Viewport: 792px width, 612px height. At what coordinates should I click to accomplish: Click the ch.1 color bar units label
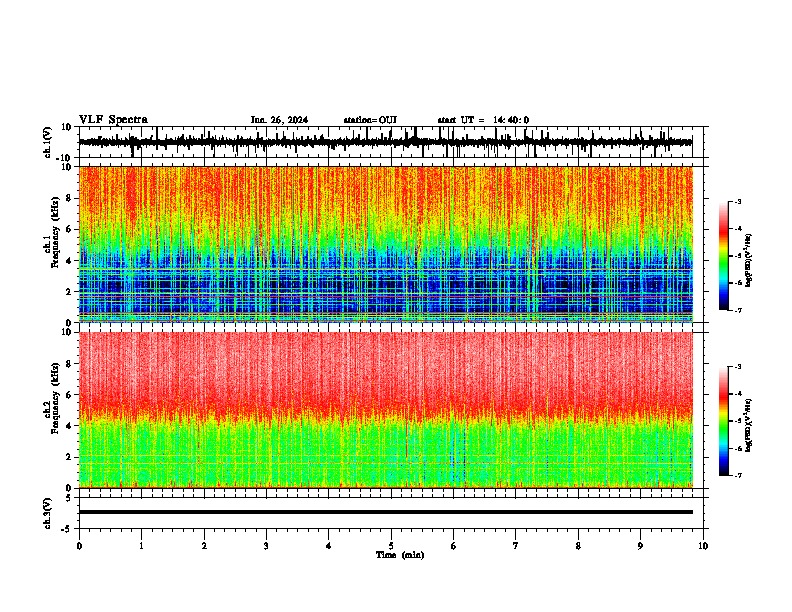pos(749,261)
